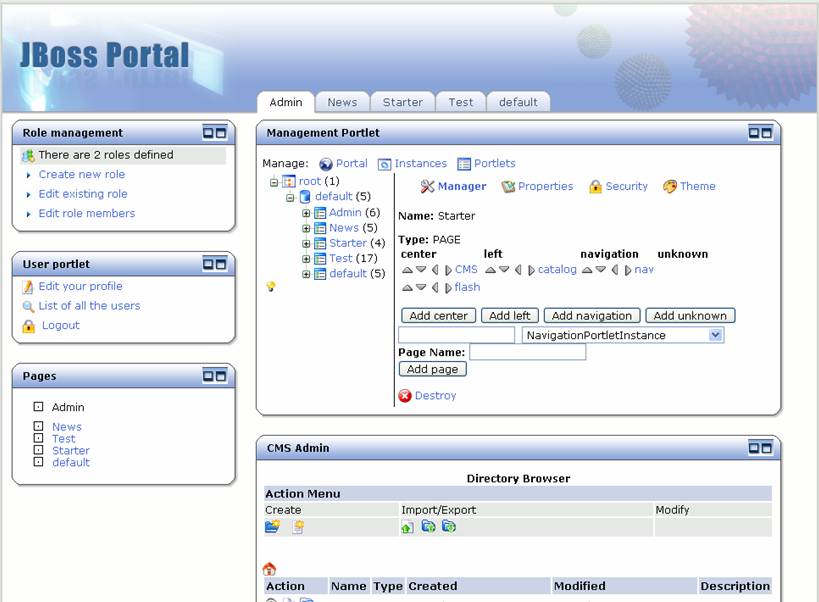Move catalog portlet right with the right arrow
Viewport: 819px width, 602px height.
531,270
